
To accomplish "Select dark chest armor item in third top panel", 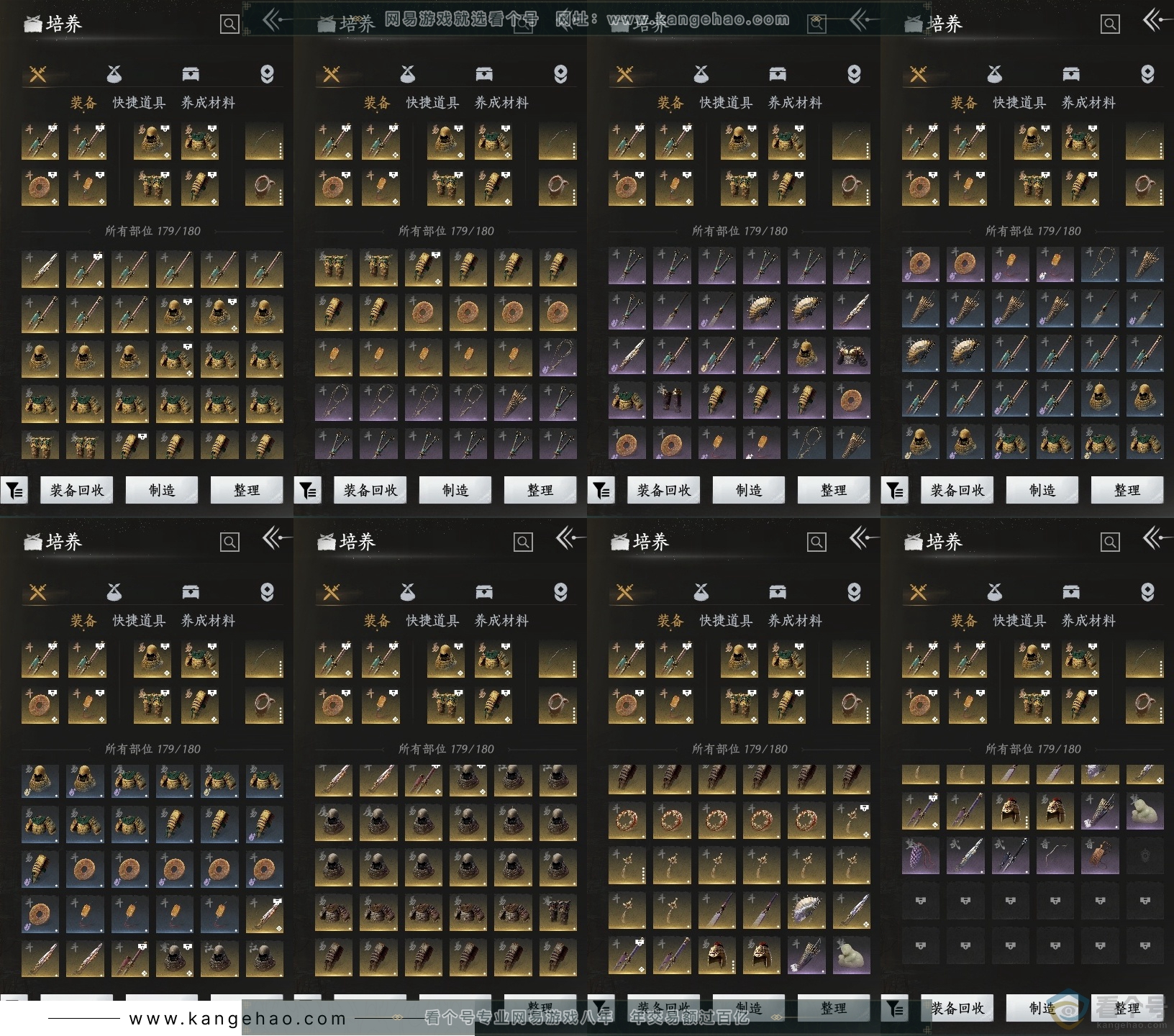I will (851, 355).
